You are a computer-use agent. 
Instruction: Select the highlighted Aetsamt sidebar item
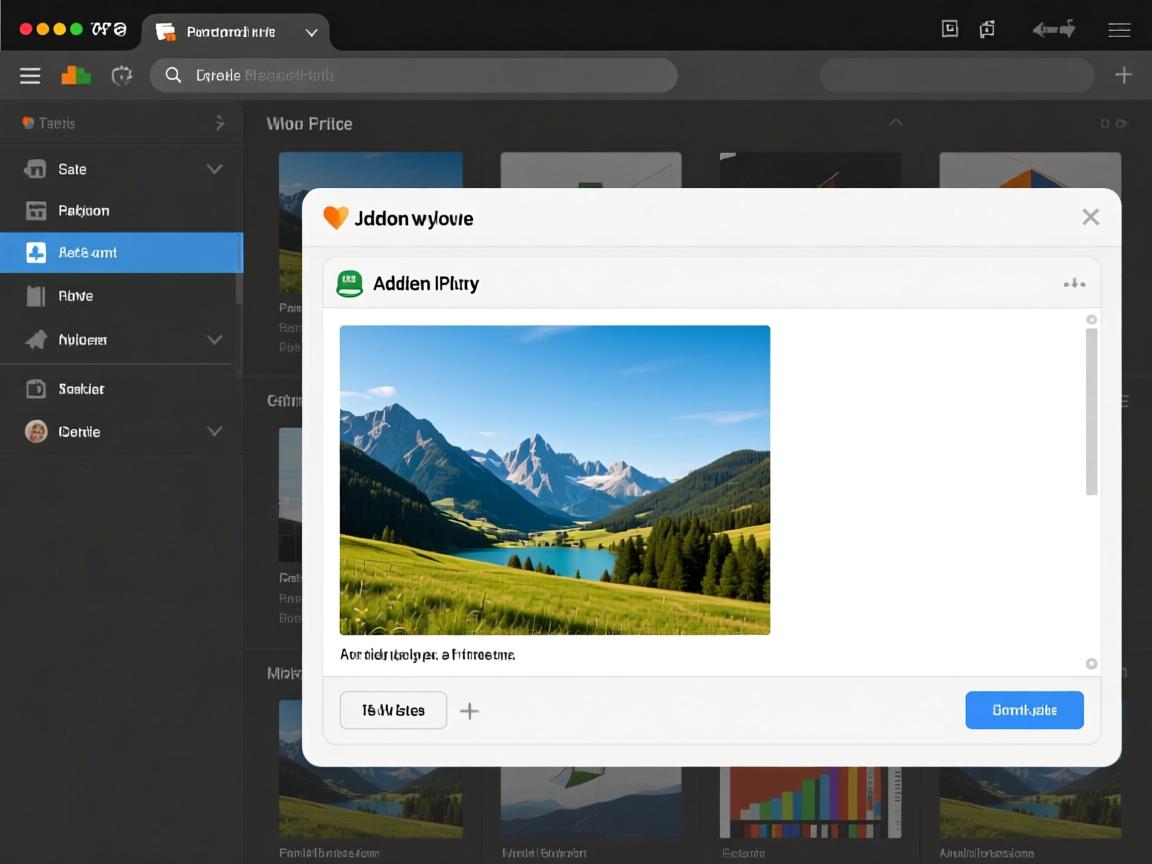click(x=120, y=253)
